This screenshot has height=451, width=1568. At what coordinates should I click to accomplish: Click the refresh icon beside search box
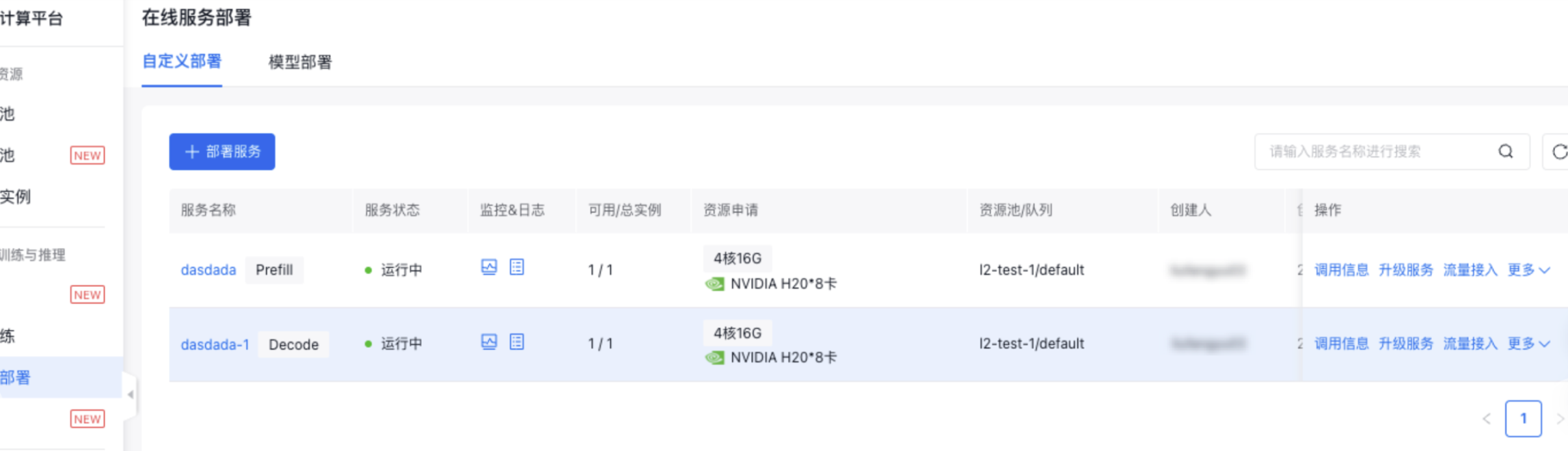(1558, 152)
